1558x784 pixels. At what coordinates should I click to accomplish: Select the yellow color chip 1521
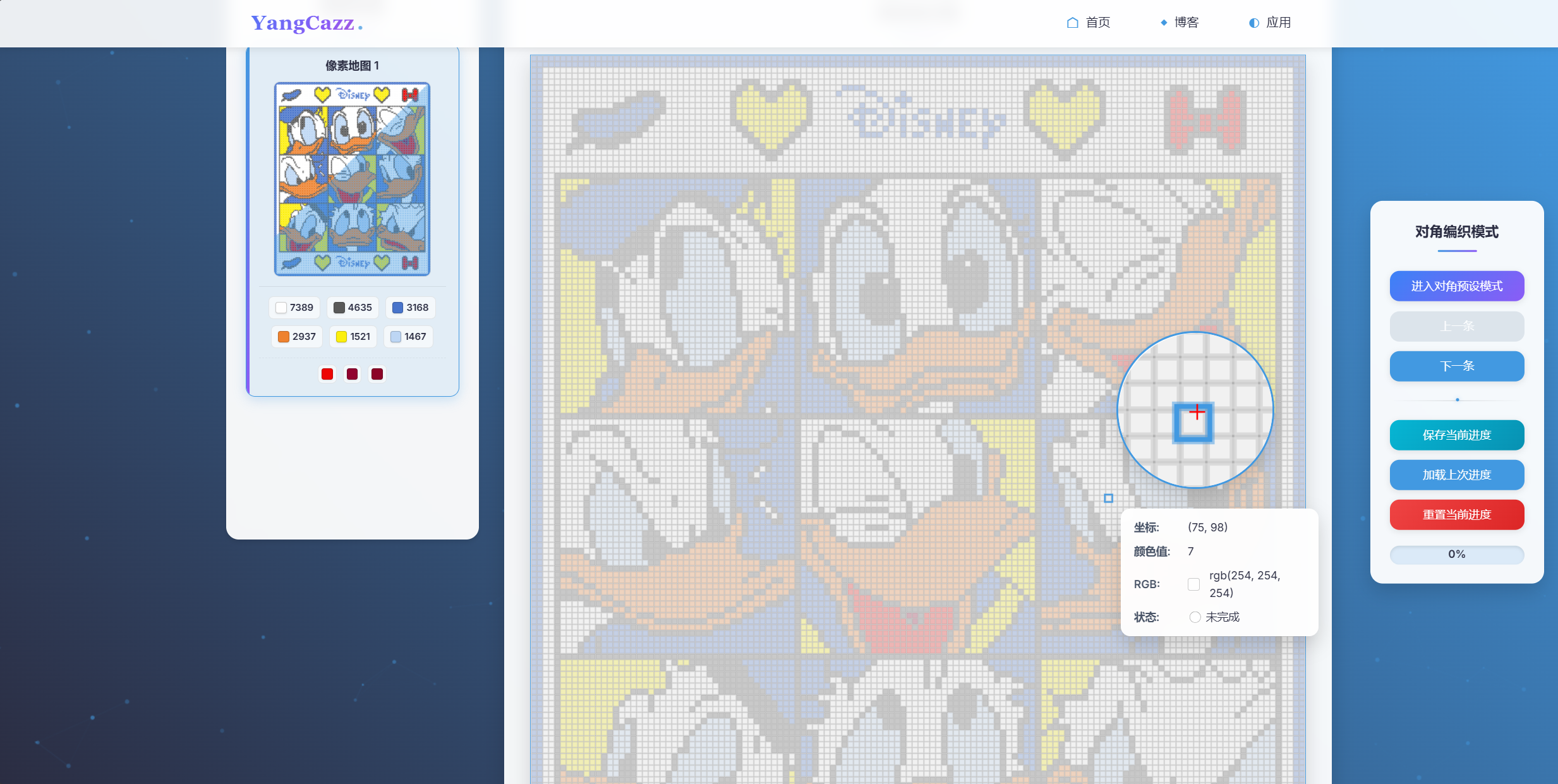(x=353, y=337)
